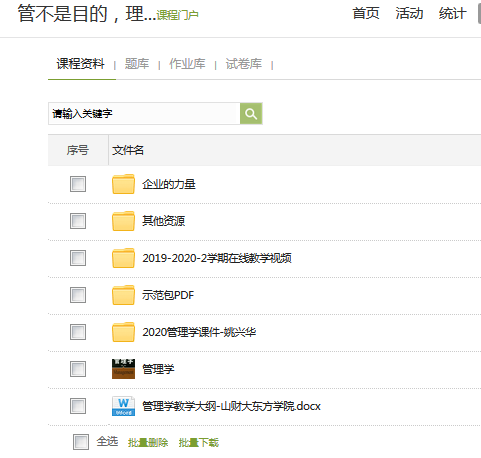The height and width of the screenshot is (458, 481).
Task: Select the checkbox next to 管理学教学大纲 docx
Action: (78, 406)
